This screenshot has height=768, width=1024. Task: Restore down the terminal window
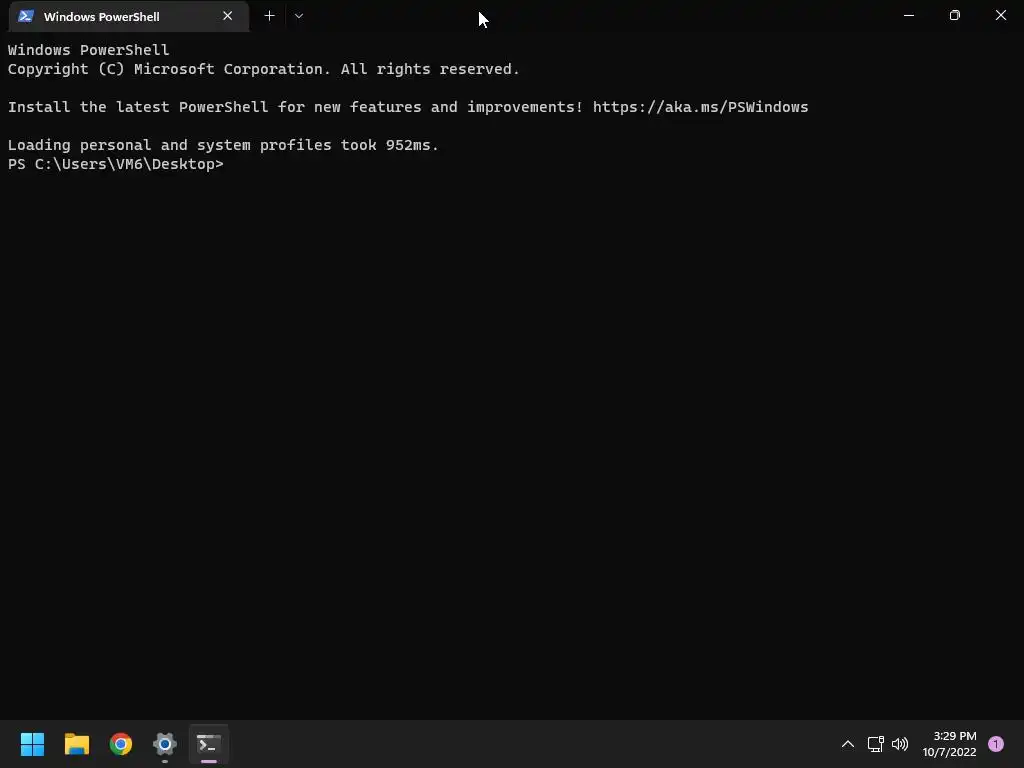[954, 15]
